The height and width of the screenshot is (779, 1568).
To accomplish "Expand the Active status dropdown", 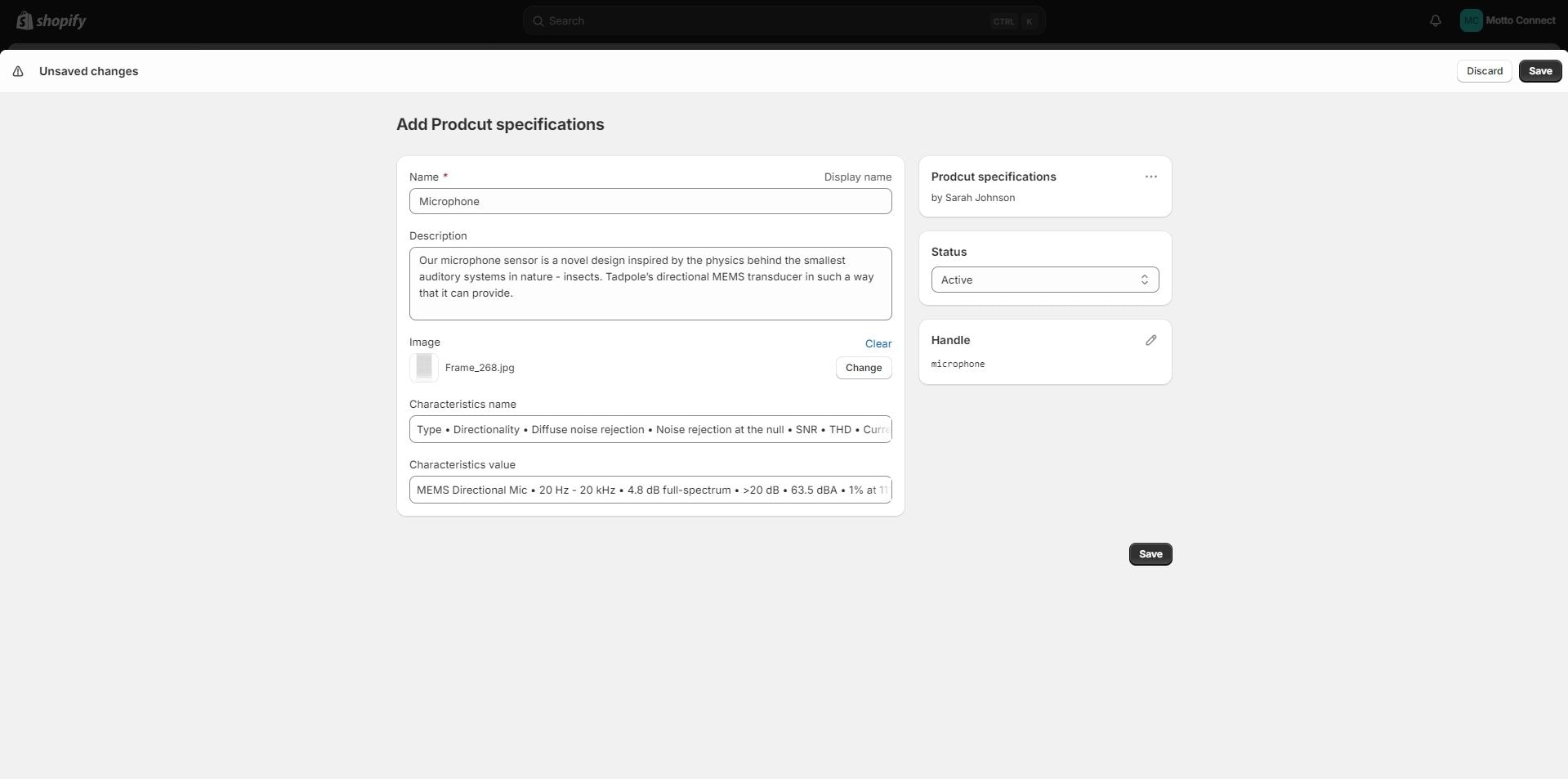I will pyautogui.click(x=1044, y=280).
